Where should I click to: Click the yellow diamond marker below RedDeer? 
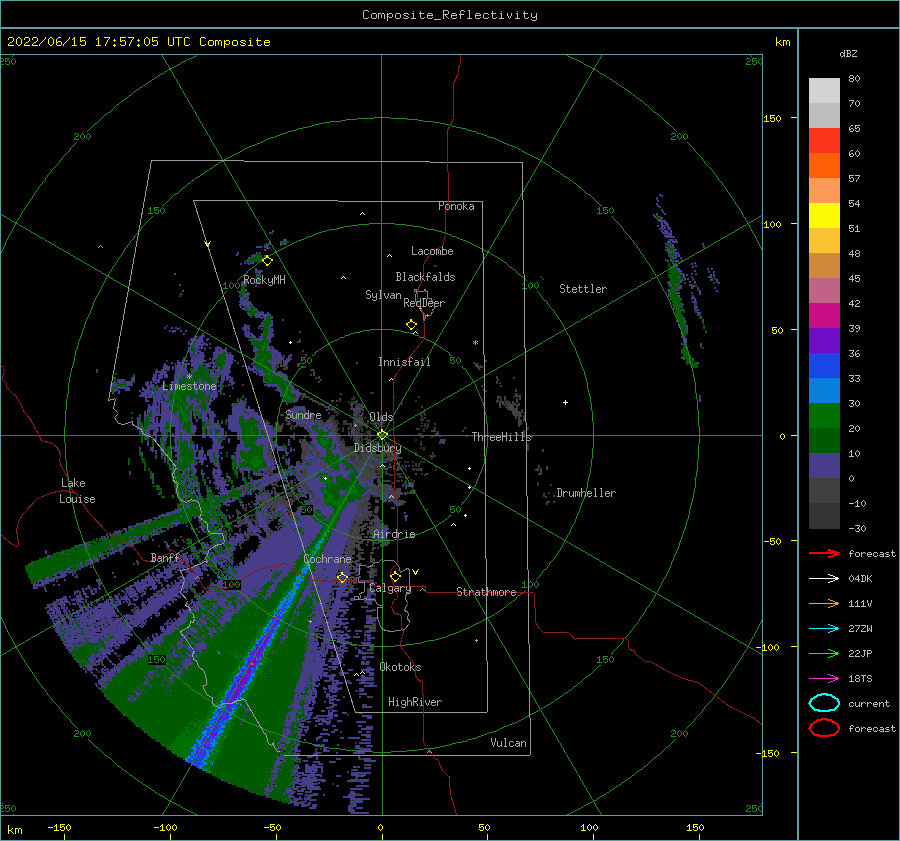pyautogui.click(x=411, y=325)
